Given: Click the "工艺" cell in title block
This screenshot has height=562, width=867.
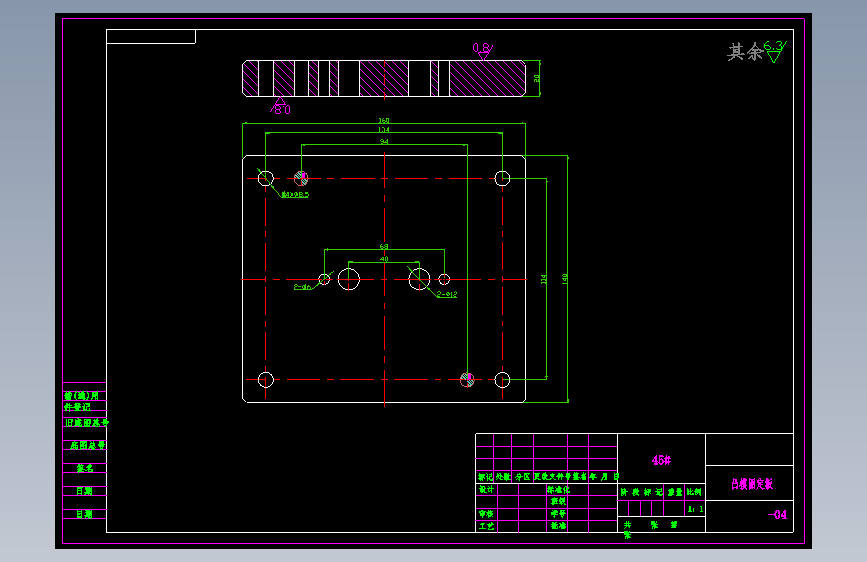Looking at the screenshot, I should pos(487,526).
